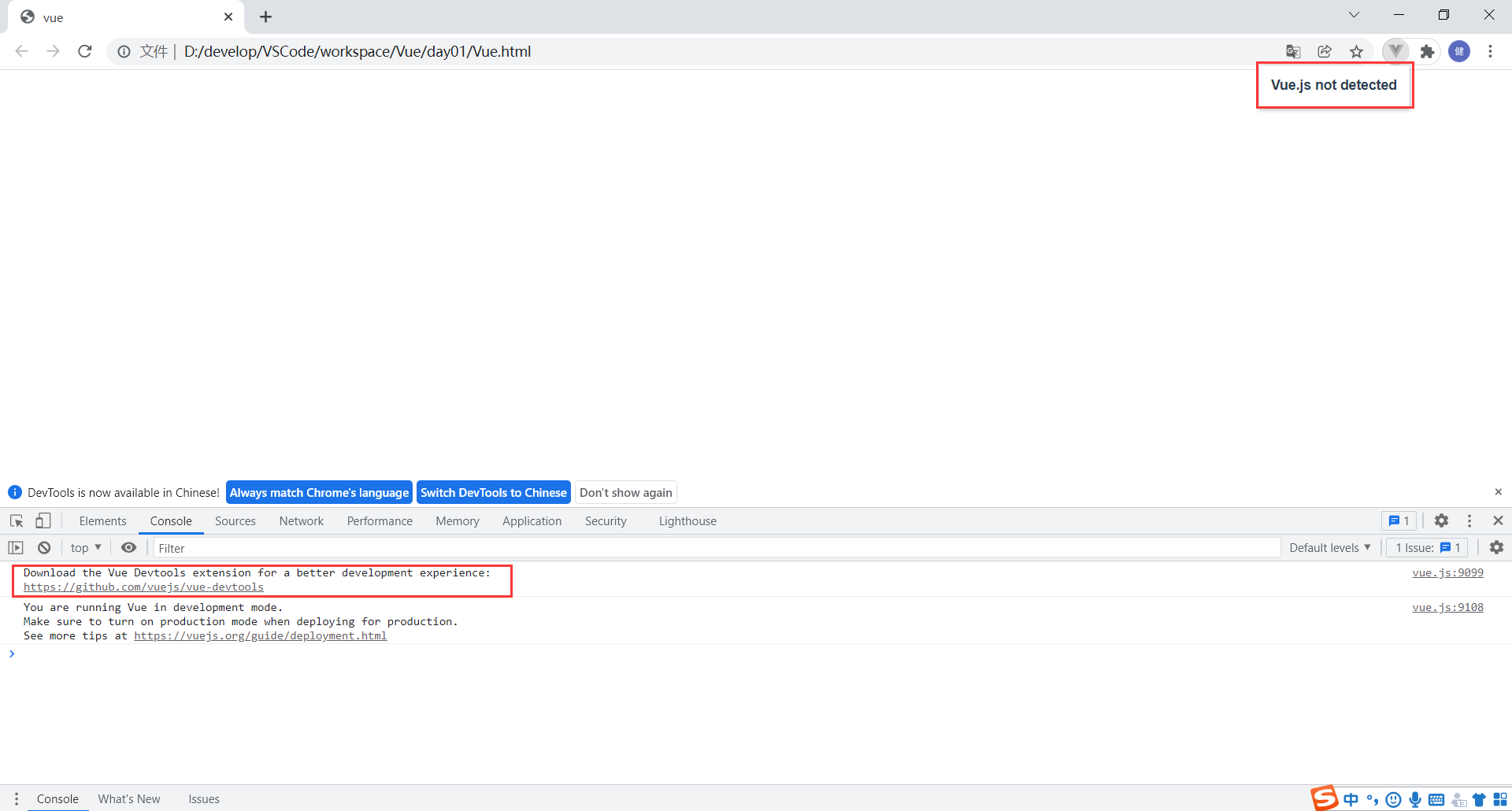This screenshot has height=811, width=1512.
Task: Toggle Chinese input mode indicator
Action: pyautogui.click(x=1351, y=799)
